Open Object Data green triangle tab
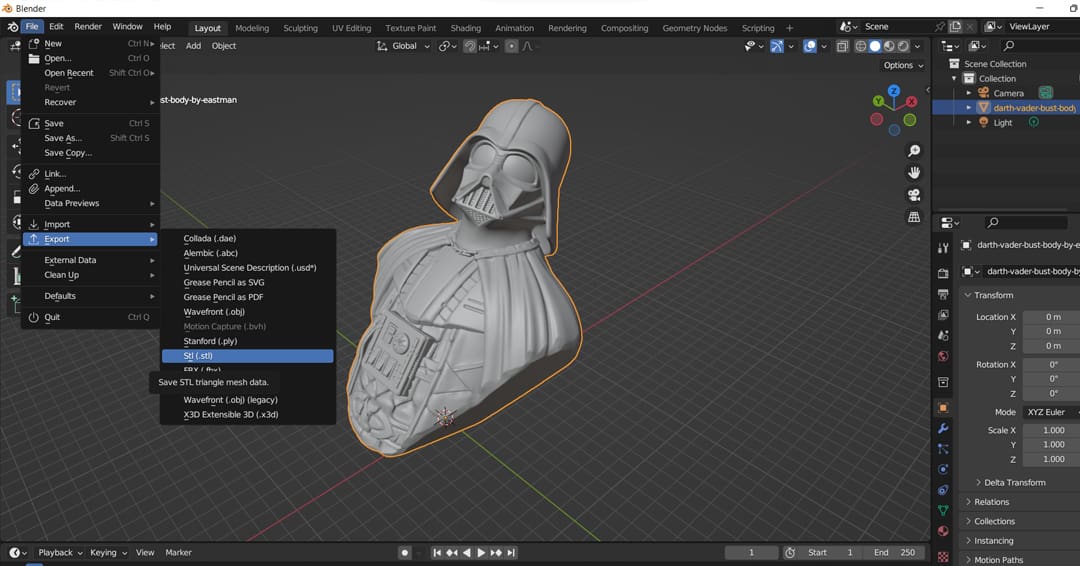 [x=943, y=510]
